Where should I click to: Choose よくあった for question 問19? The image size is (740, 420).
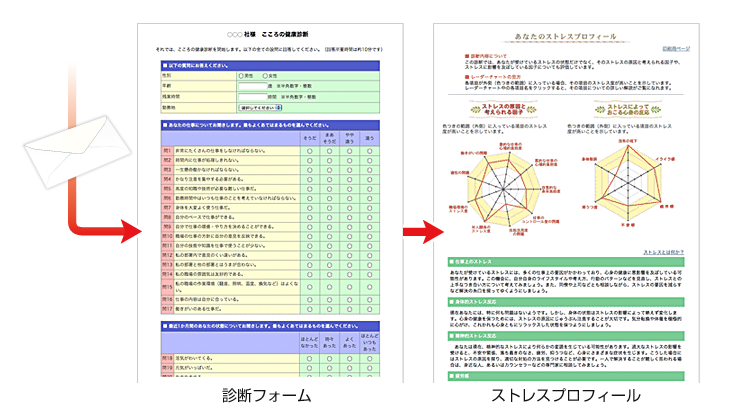click(349, 368)
